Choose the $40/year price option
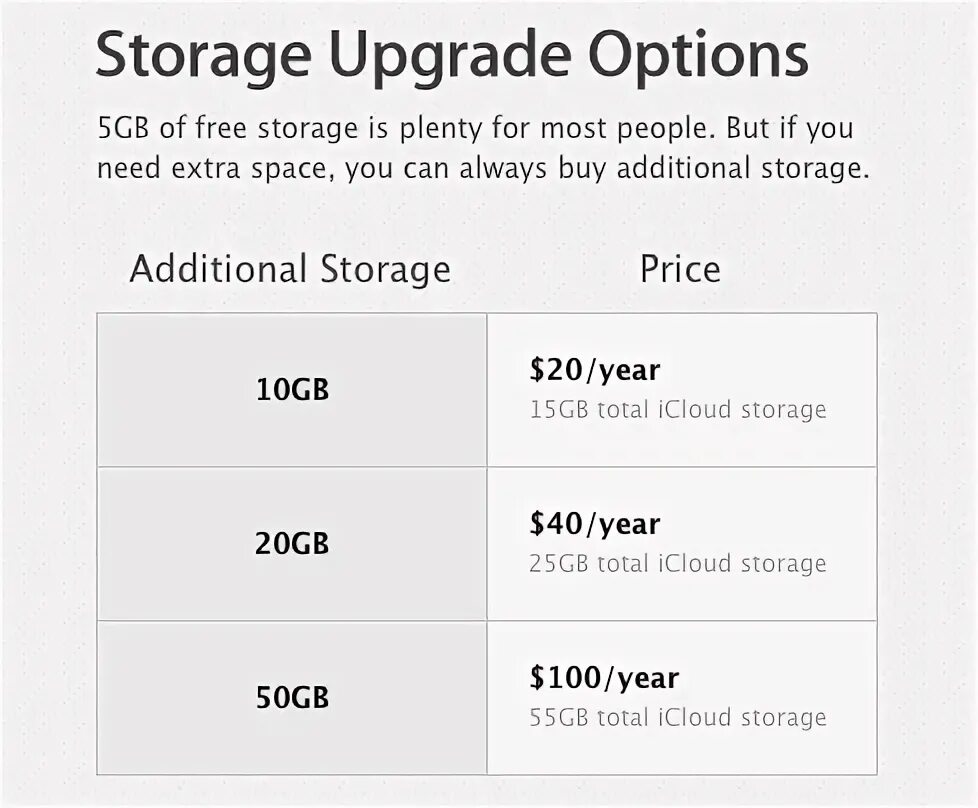Image resolution: width=978 pixels, height=808 pixels. (x=594, y=523)
